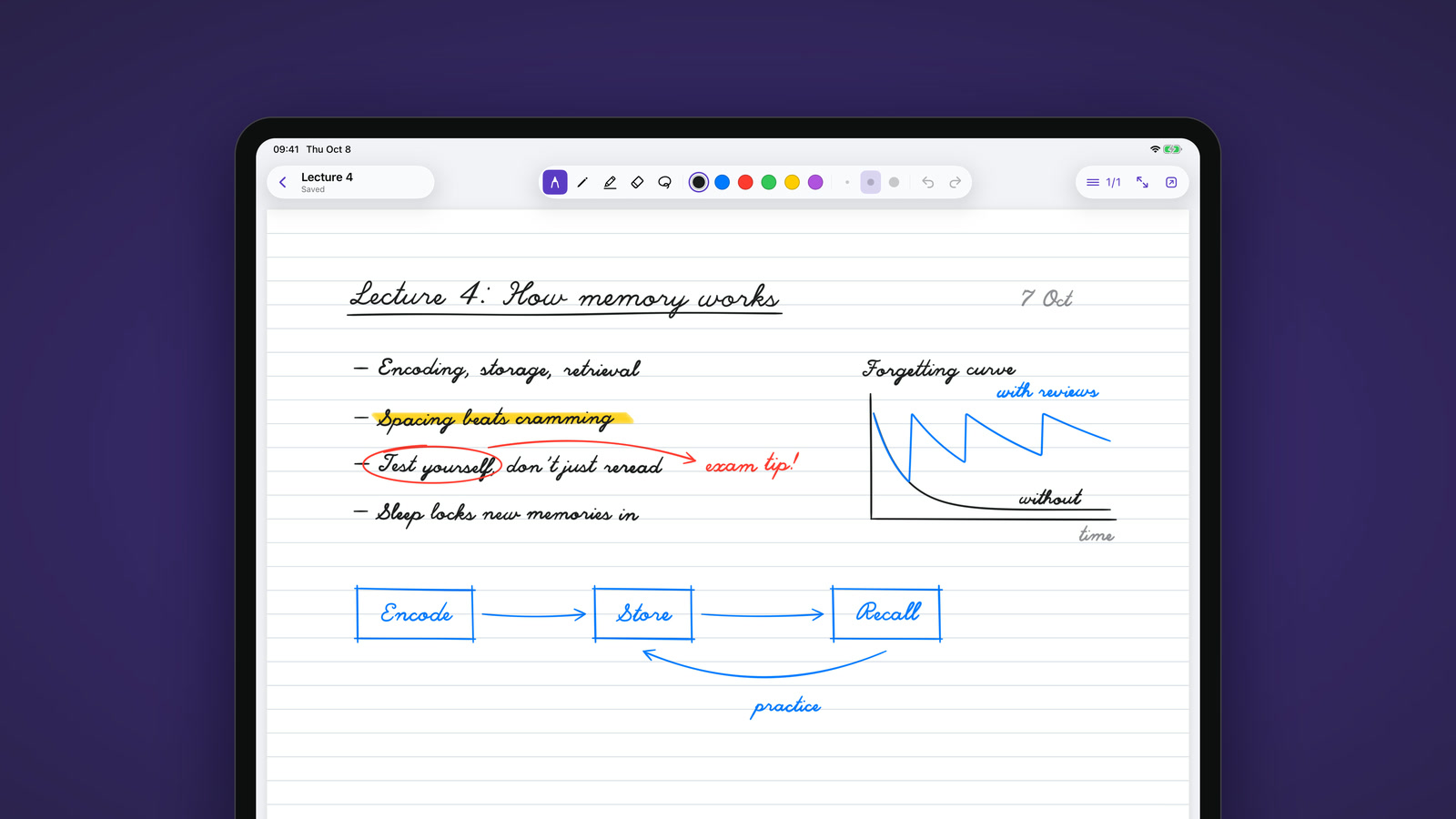Click the battery status icon
This screenshot has height=819, width=1456.
(x=1172, y=149)
